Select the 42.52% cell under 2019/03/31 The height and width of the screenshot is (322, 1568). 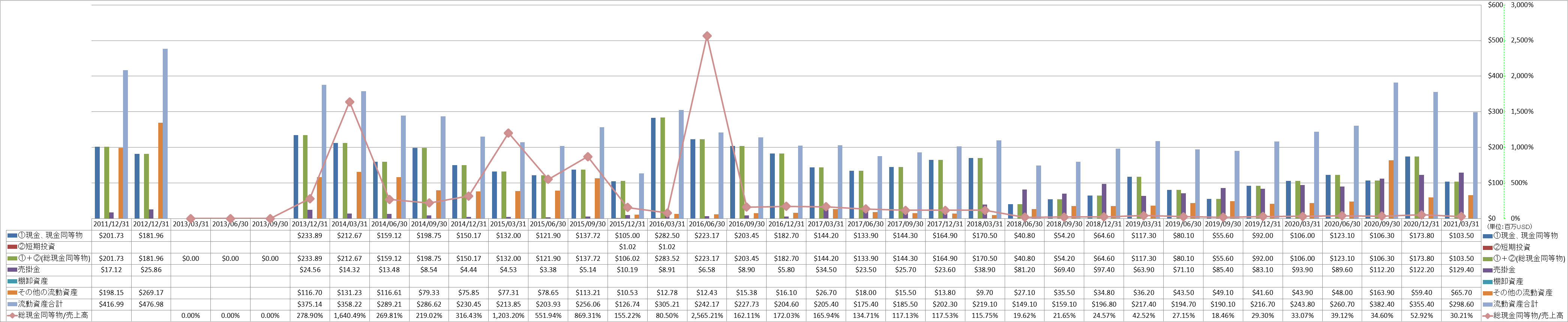pyautogui.click(x=1144, y=316)
